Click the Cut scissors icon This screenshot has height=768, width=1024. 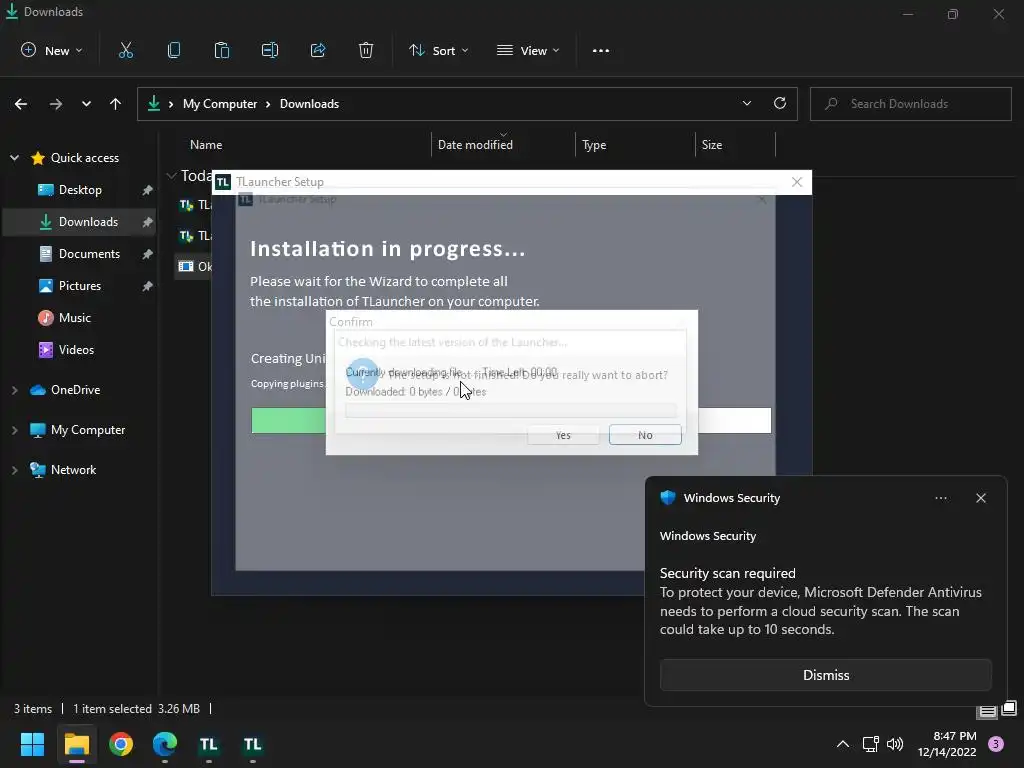(126, 50)
